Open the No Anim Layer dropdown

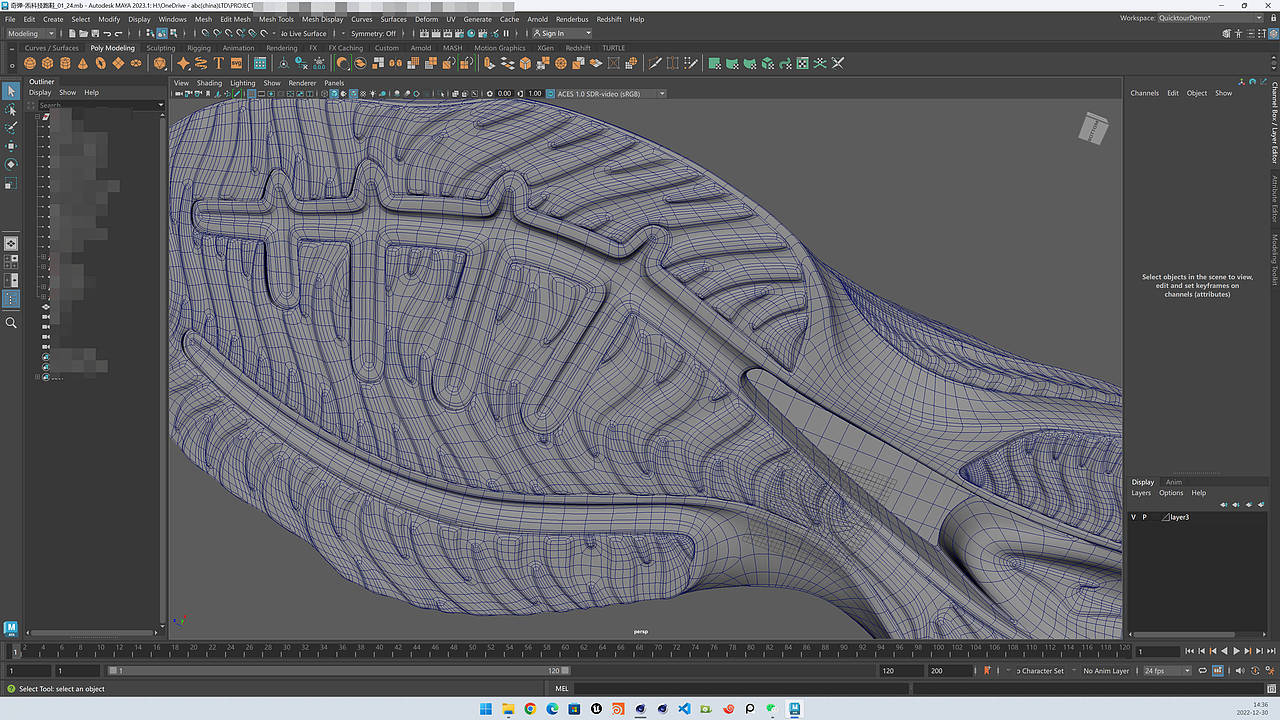[1106, 671]
